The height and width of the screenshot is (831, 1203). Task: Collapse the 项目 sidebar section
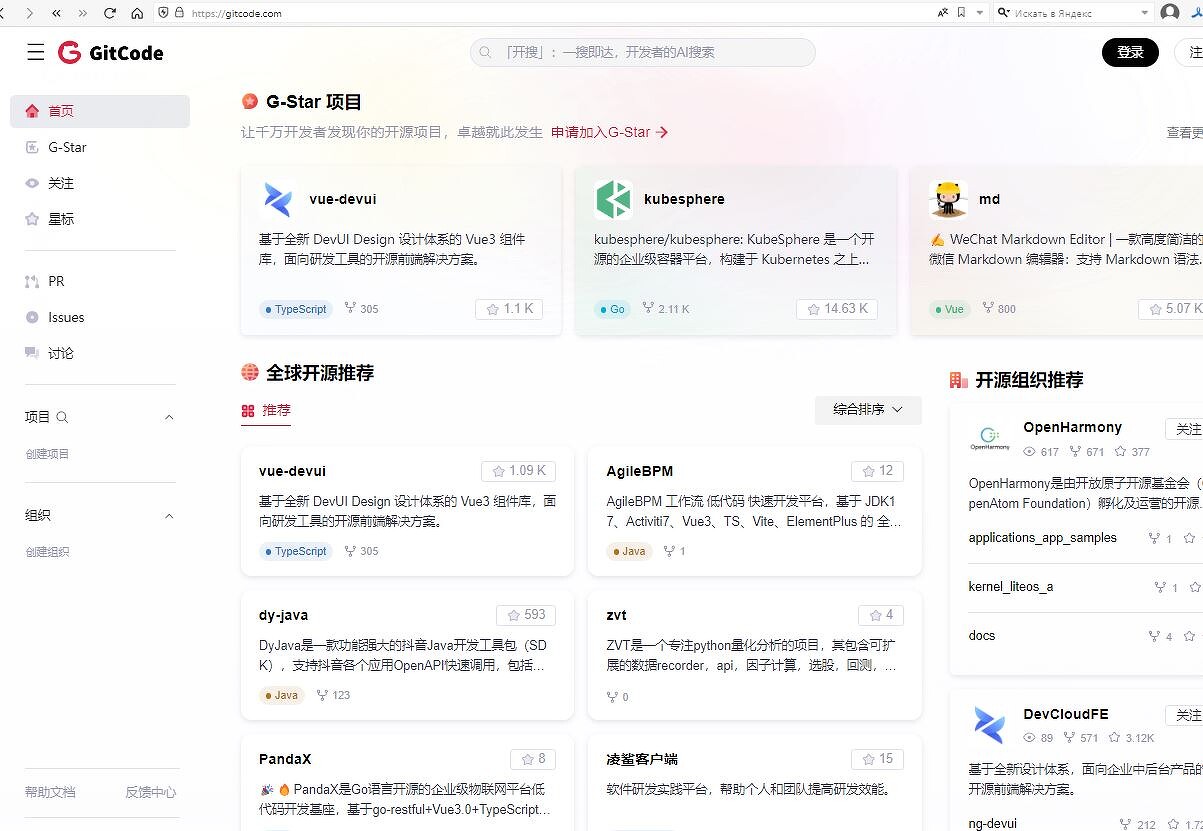pos(169,417)
